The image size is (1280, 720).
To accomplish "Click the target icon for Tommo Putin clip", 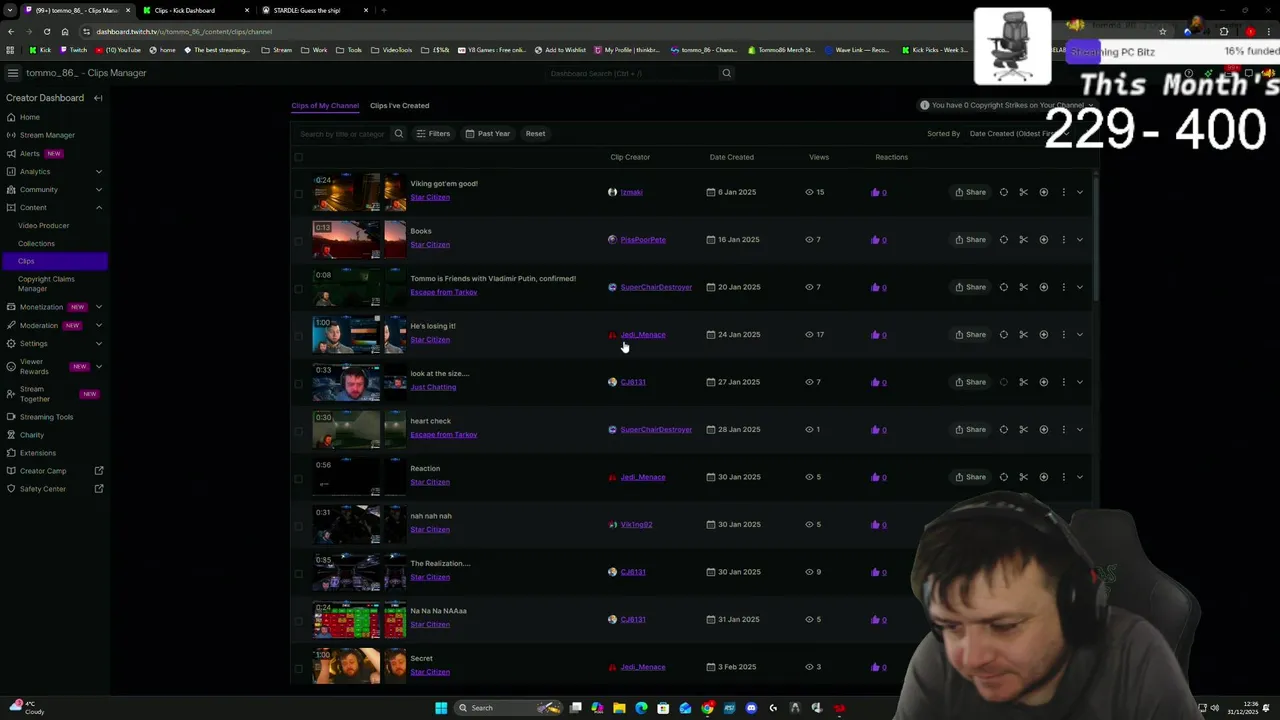I will coord(1003,287).
